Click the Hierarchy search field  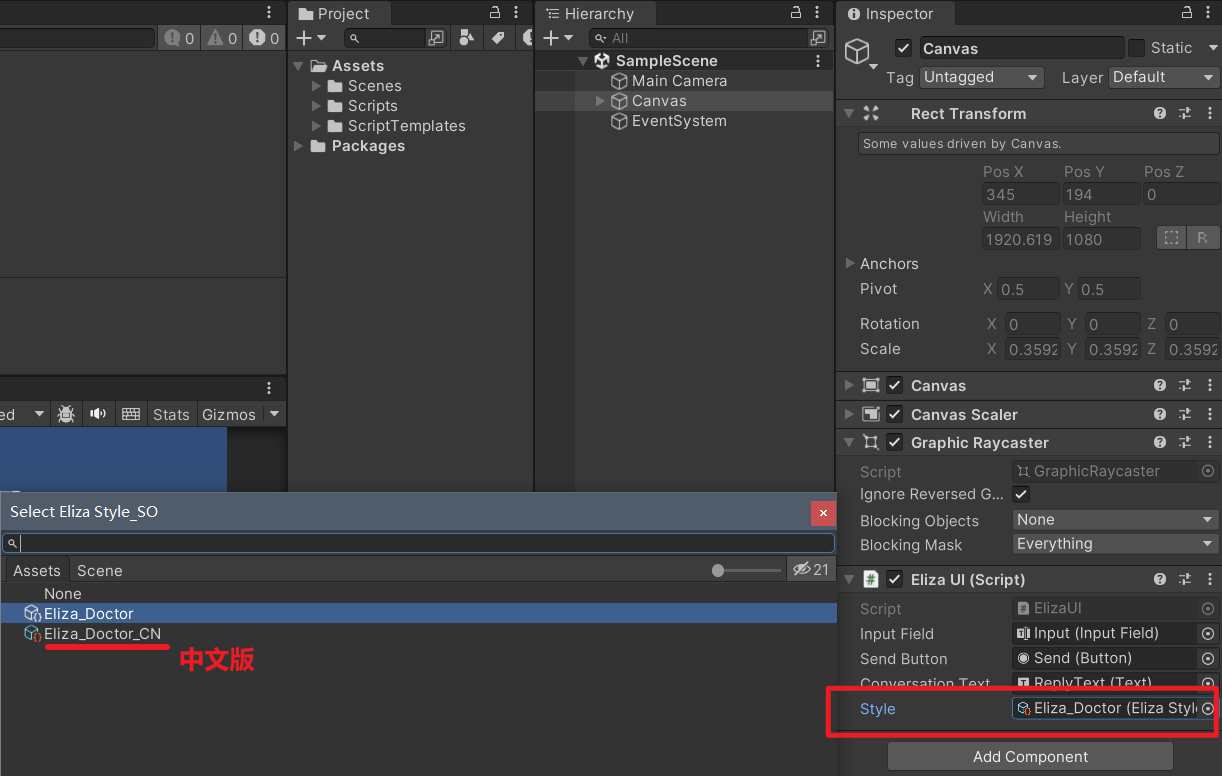pyautogui.click(x=699, y=38)
